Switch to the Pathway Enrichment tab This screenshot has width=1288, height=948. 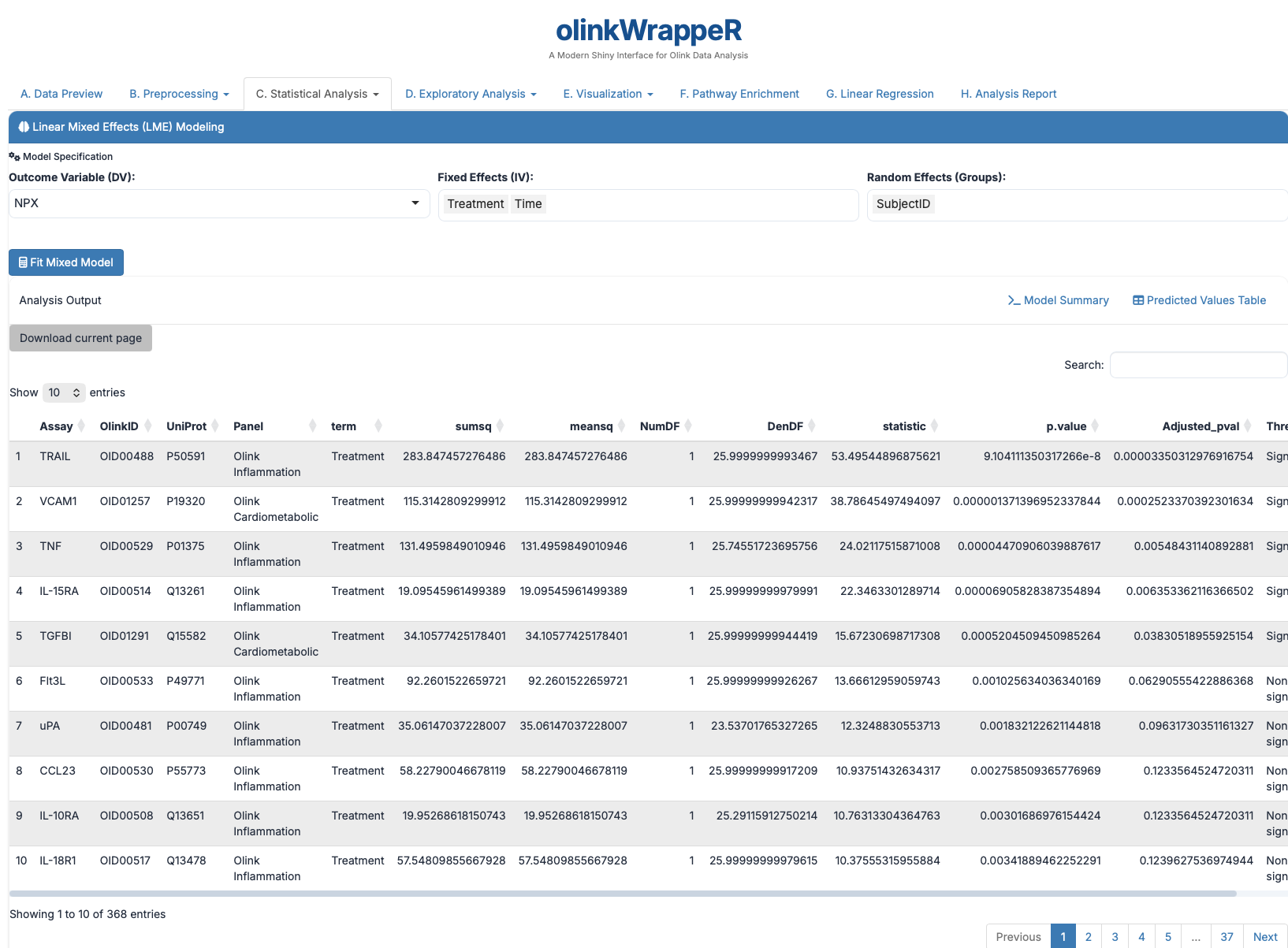tap(739, 94)
